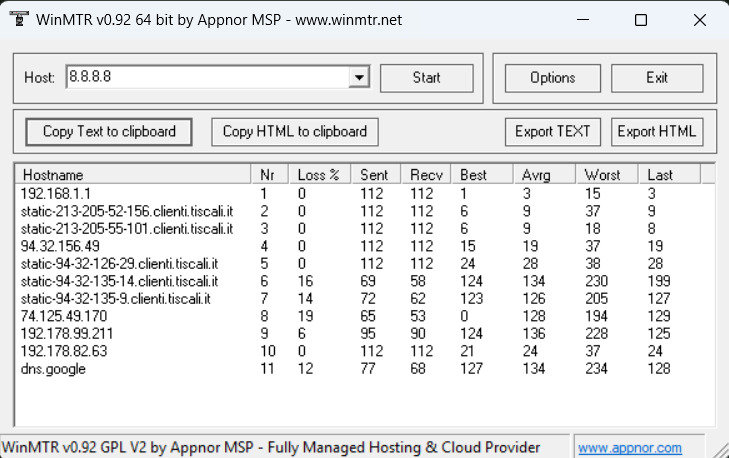
Task: Click the Export HTML button
Action: [656, 132]
